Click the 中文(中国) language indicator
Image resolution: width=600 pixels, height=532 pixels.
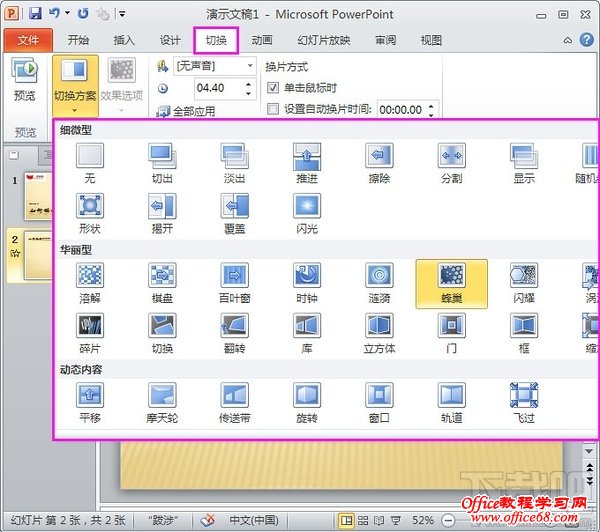point(254,520)
